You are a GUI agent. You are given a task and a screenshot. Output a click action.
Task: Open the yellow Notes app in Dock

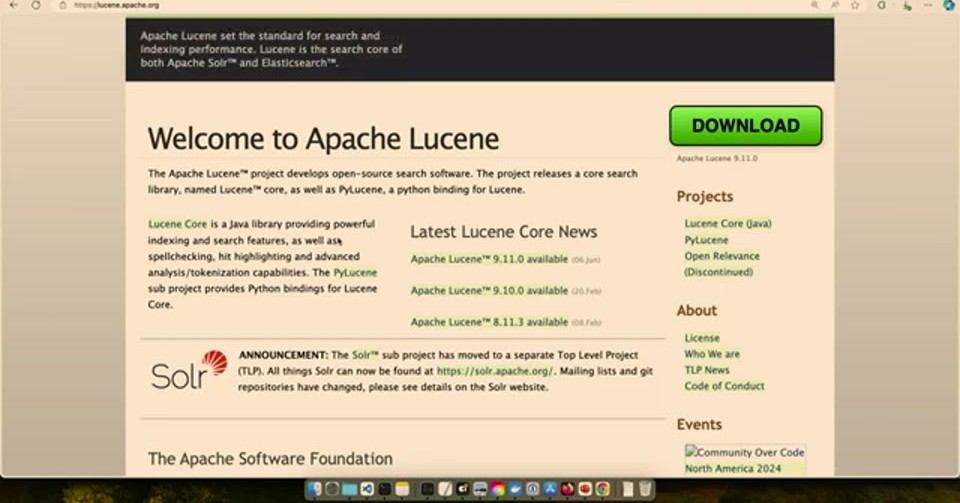402,488
